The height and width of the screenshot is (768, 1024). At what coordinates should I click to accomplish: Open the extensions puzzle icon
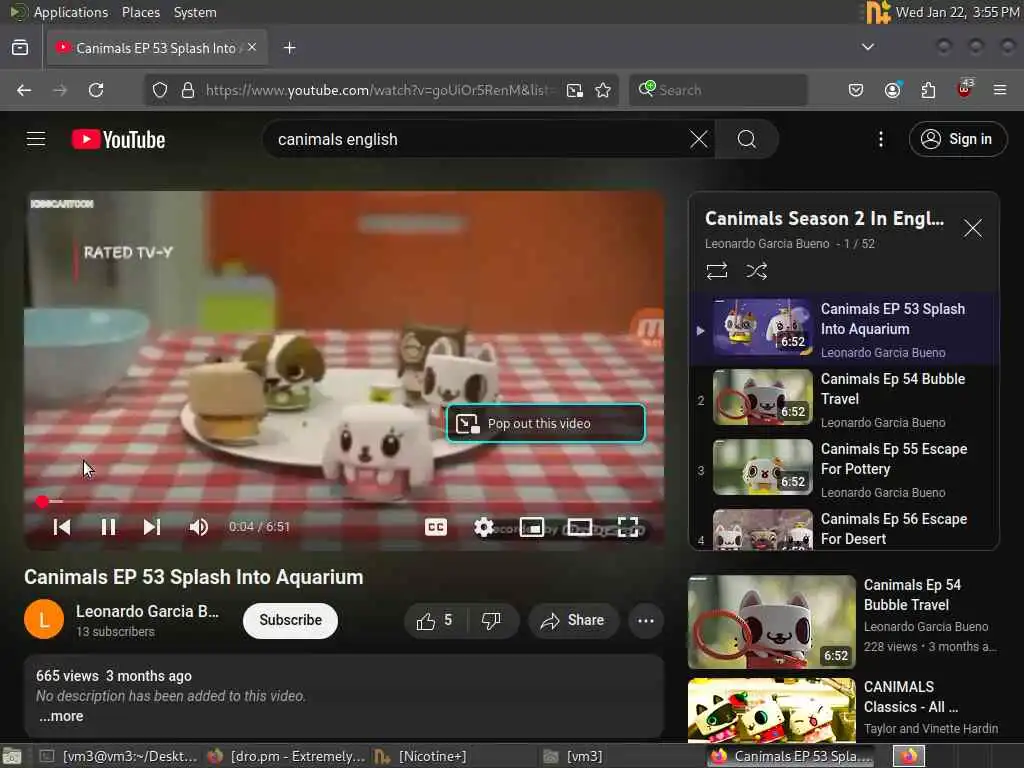[928, 90]
